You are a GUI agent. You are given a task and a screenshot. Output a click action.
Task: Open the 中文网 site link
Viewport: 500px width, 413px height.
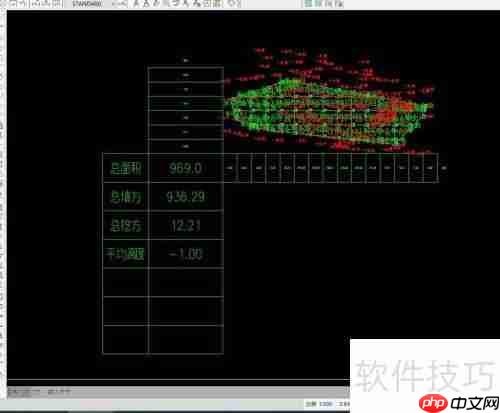point(474,403)
